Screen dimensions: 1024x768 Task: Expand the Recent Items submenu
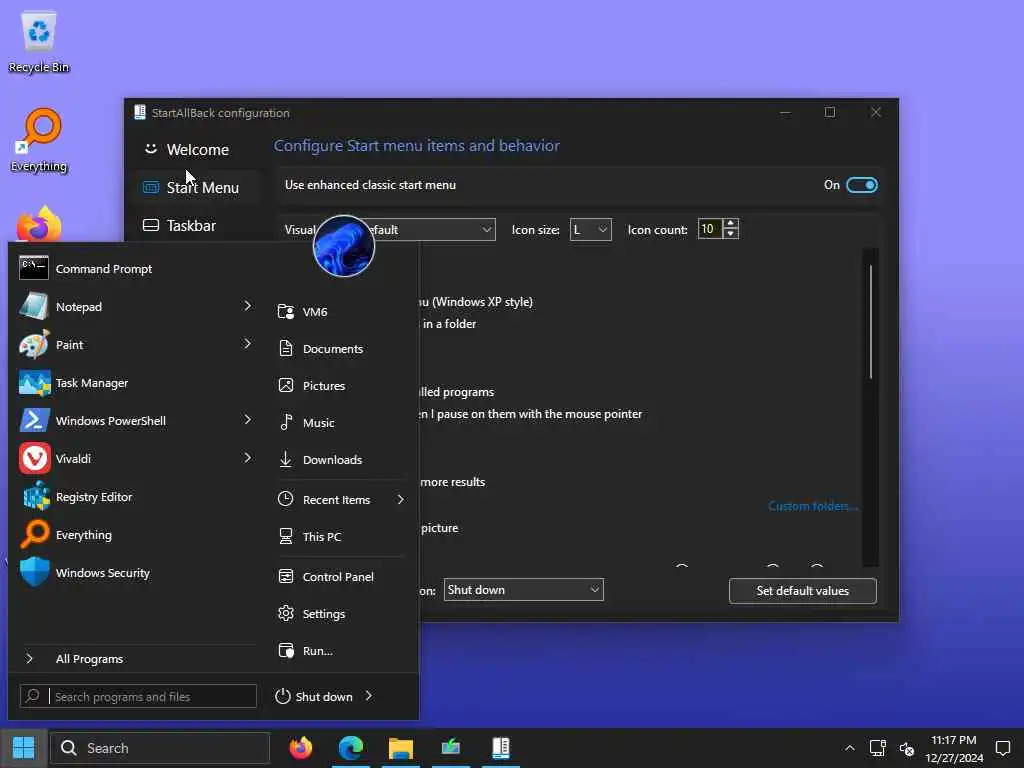(400, 500)
